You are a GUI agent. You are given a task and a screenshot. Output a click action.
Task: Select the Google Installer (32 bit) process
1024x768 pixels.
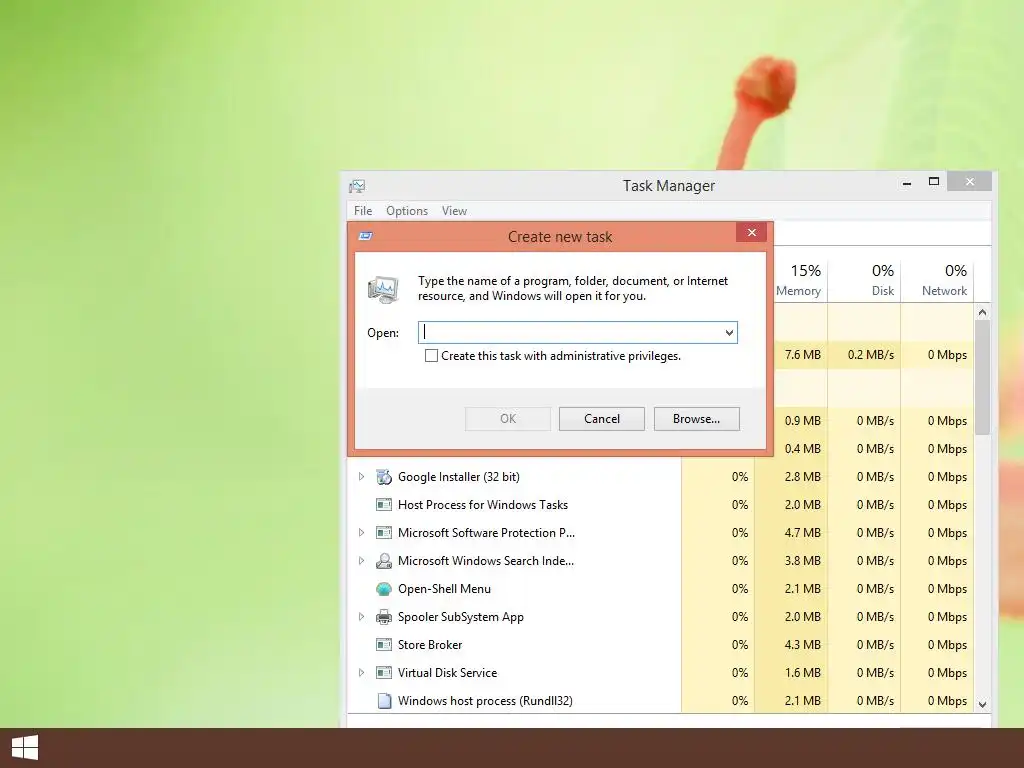[458, 477]
